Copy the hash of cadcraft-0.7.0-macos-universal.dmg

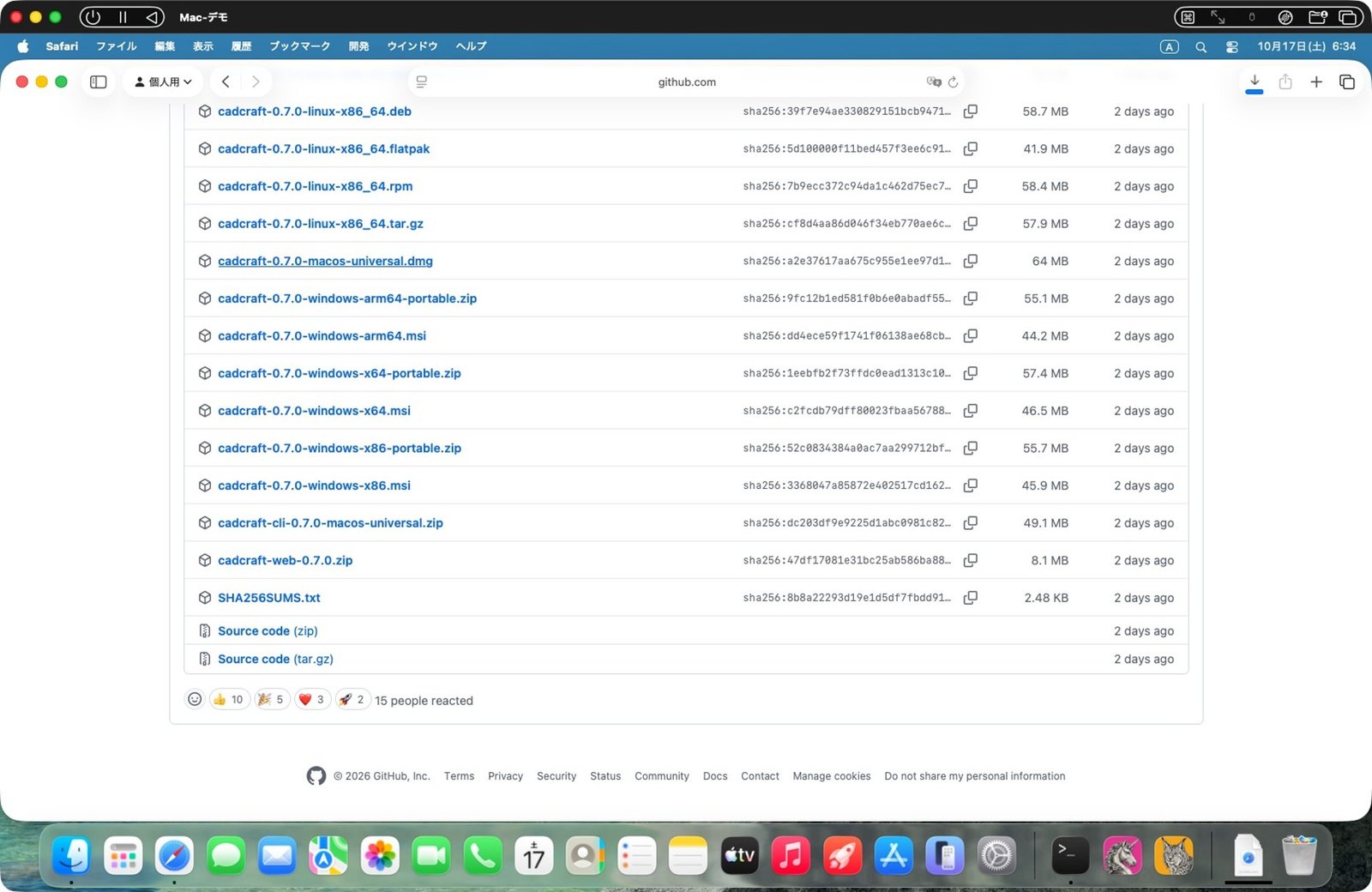pos(970,261)
